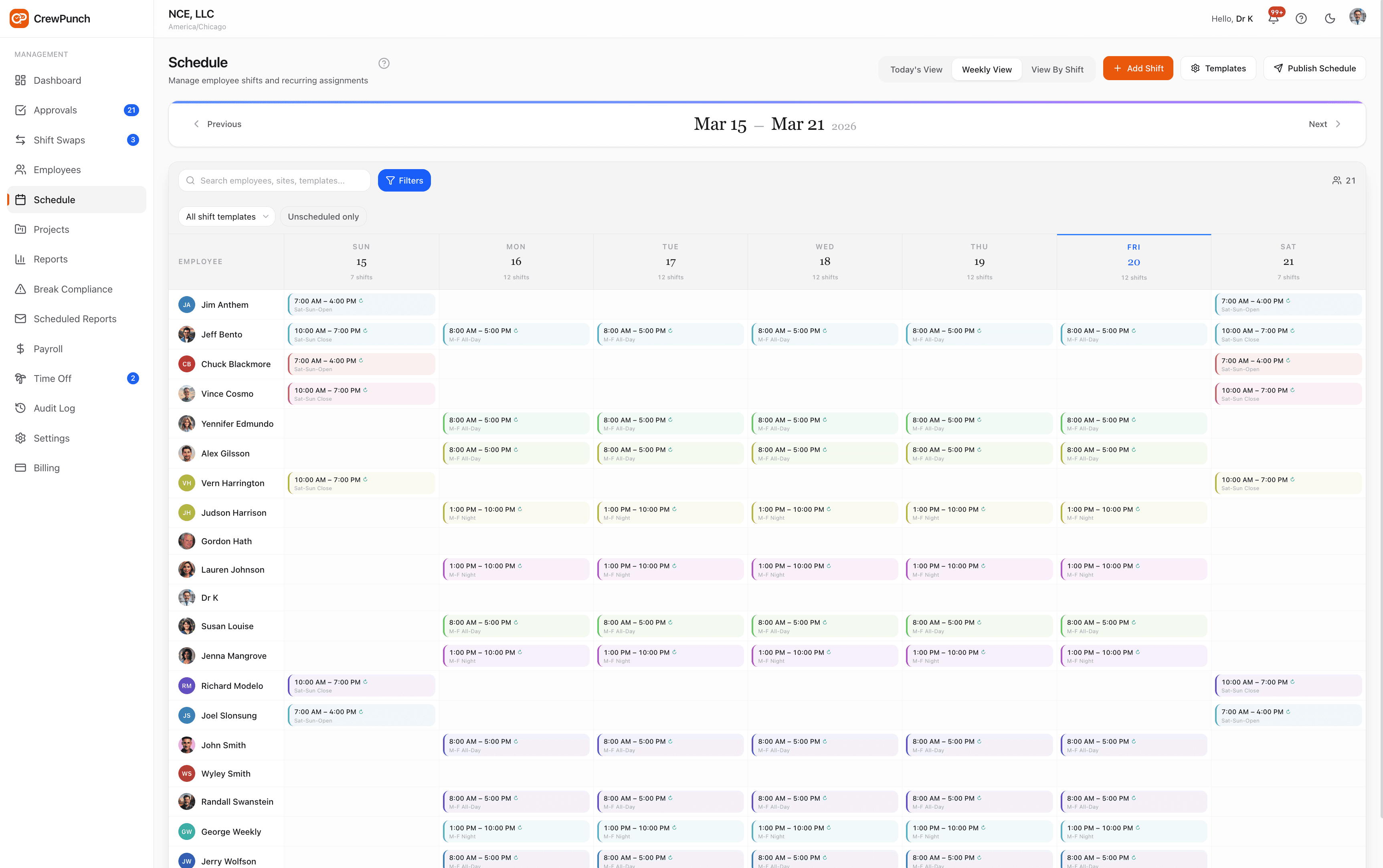Select the View By Shift tab
1383x868 pixels.
[1057, 69]
